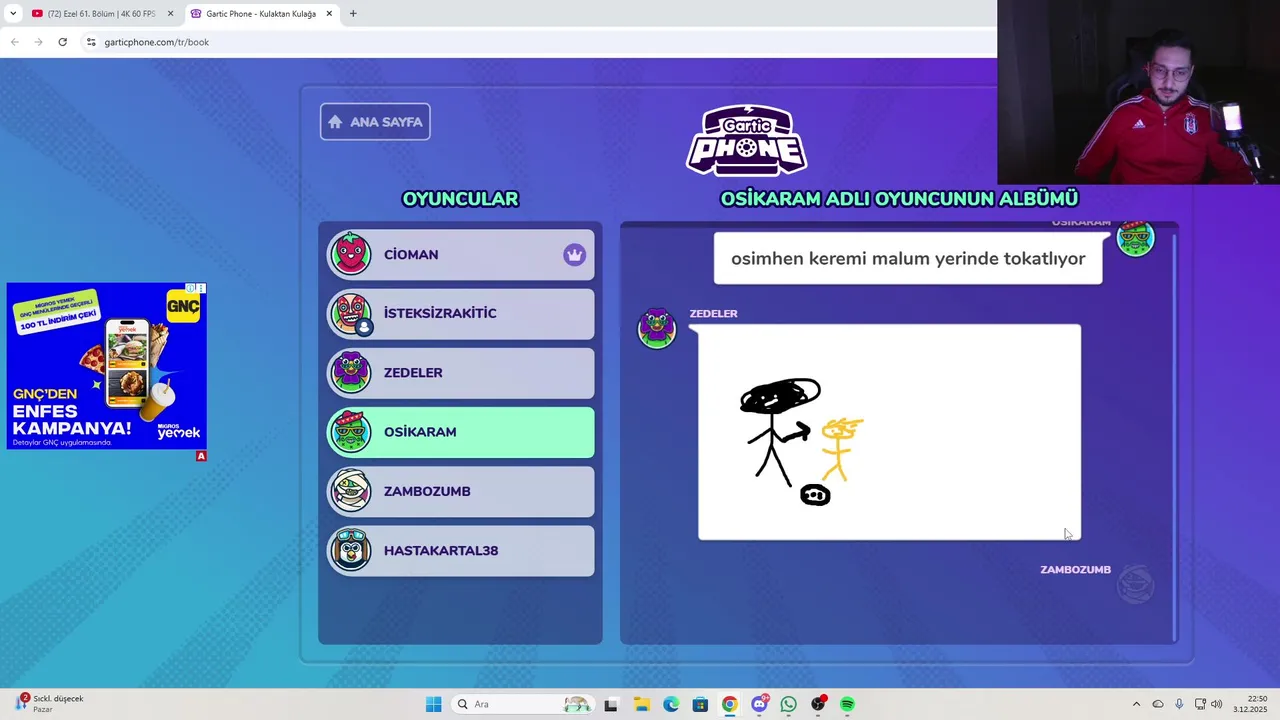Click the faded ZAMBOZUMB avatar in the album
This screenshot has width=1280, height=720.
[1135, 585]
